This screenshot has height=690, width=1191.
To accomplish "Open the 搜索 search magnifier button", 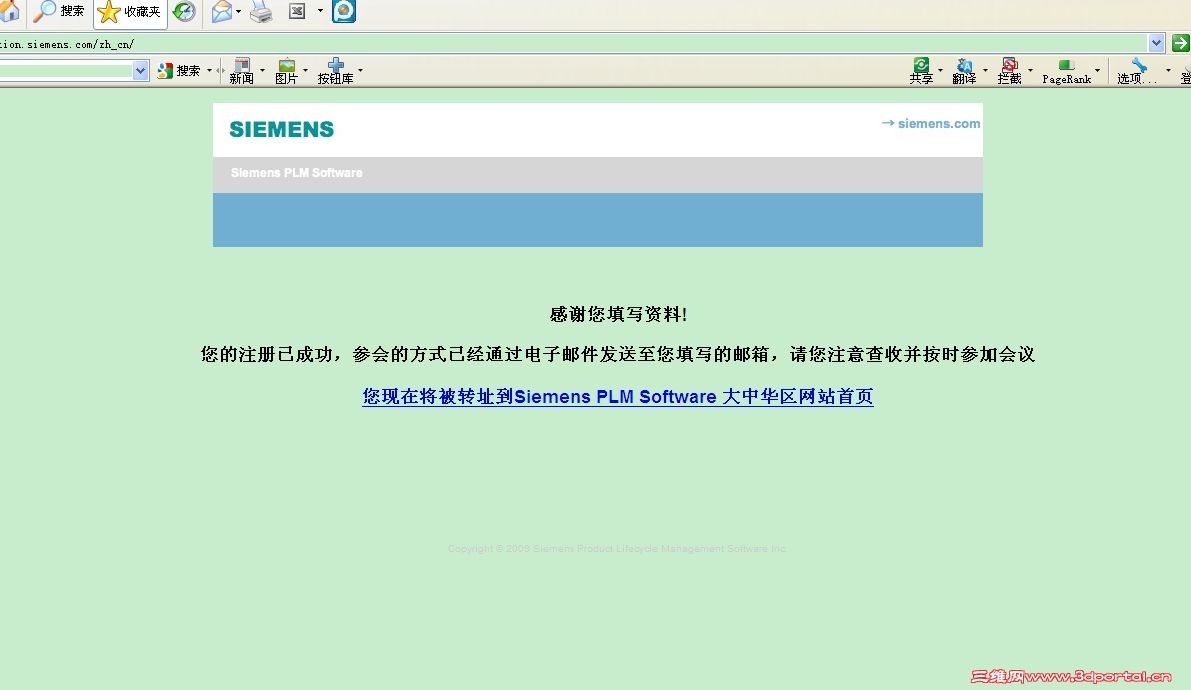I will (x=59, y=11).
